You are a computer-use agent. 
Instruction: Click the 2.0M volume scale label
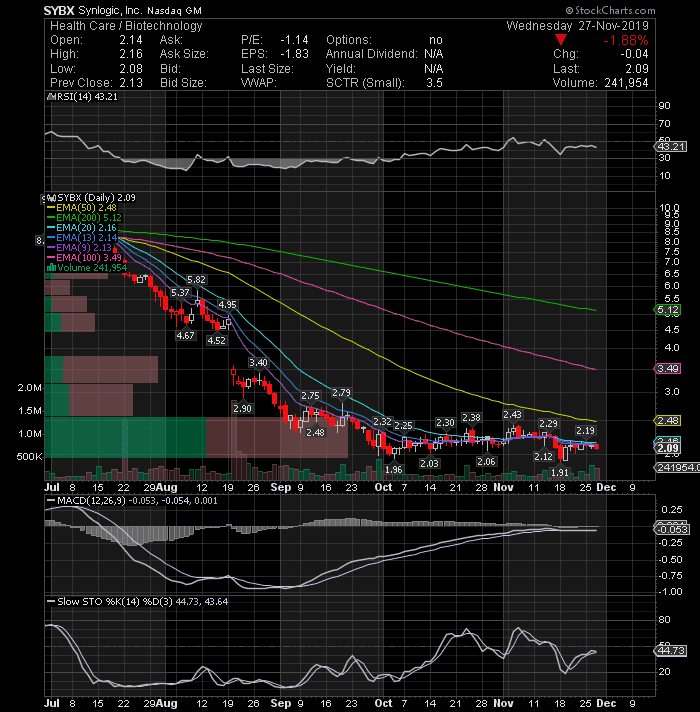tap(30, 387)
